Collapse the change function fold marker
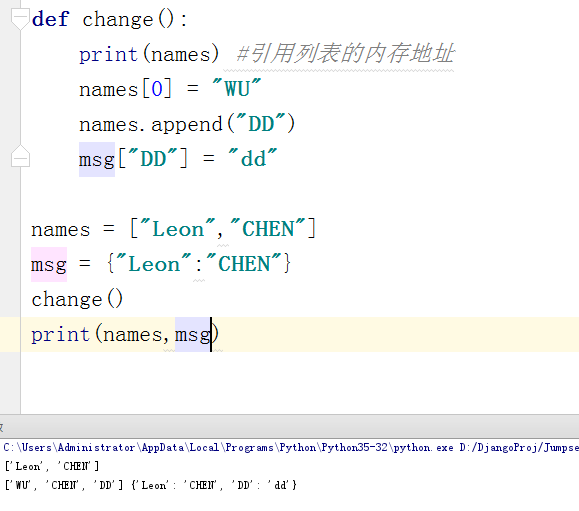This screenshot has width=579, height=511. coord(20,18)
